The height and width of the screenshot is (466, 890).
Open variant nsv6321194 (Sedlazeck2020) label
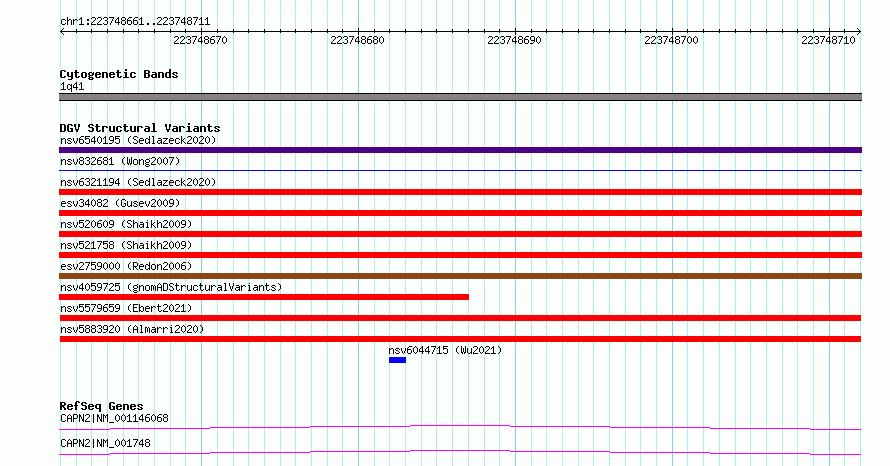click(138, 182)
